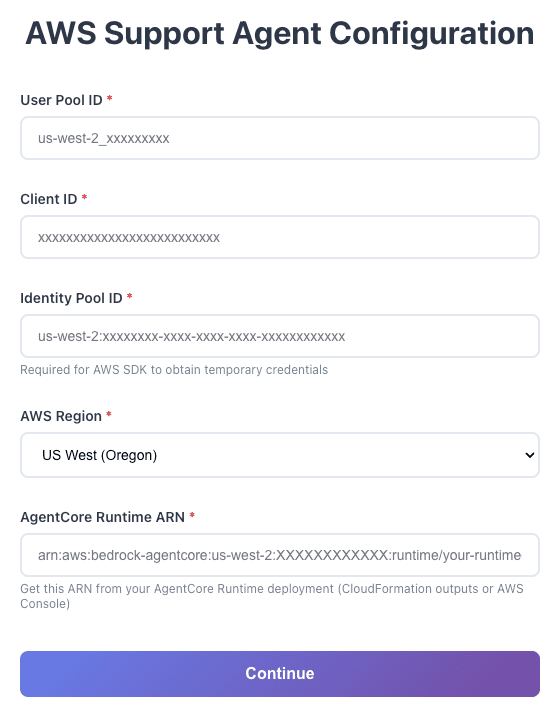The width and height of the screenshot is (560, 717).
Task: Click the Continue button
Action: [280, 674]
